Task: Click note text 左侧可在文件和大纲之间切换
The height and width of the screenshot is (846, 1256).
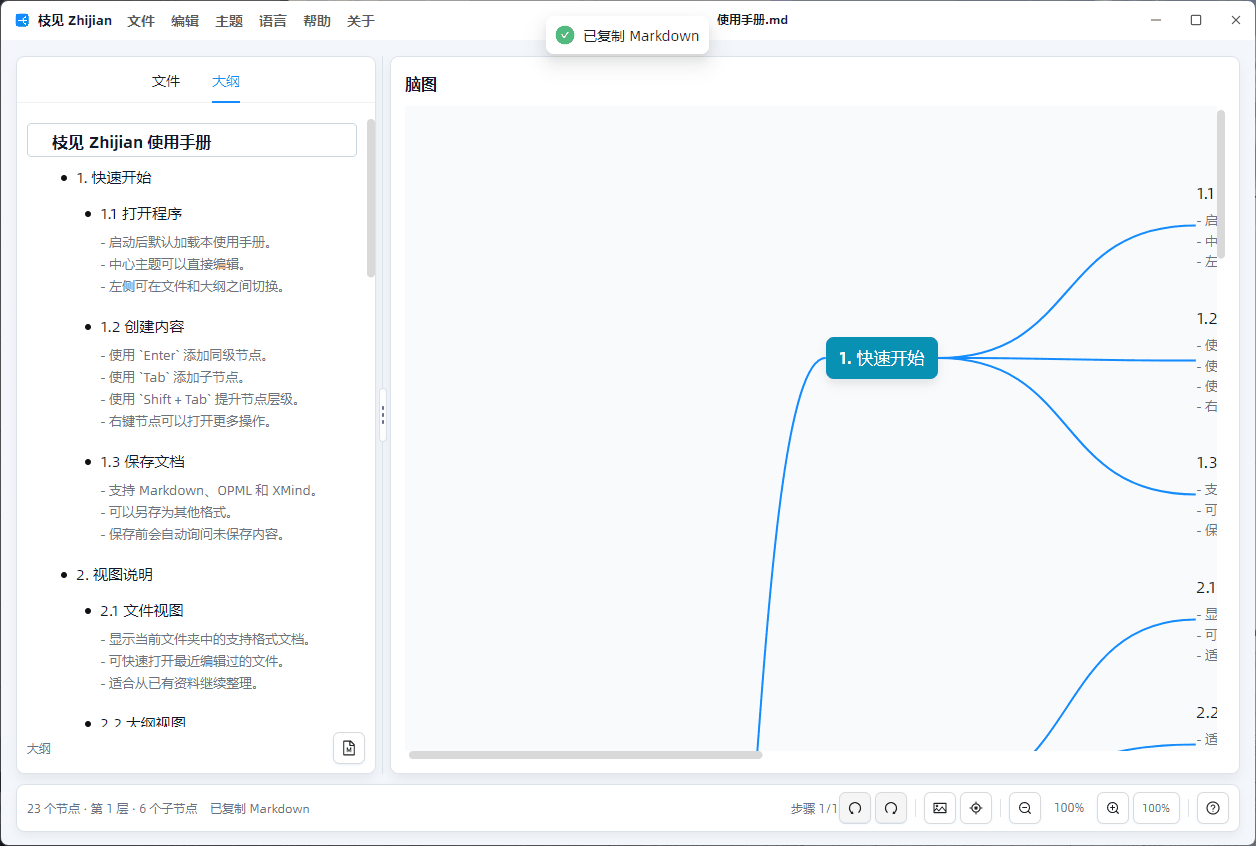Action: point(193,286)
